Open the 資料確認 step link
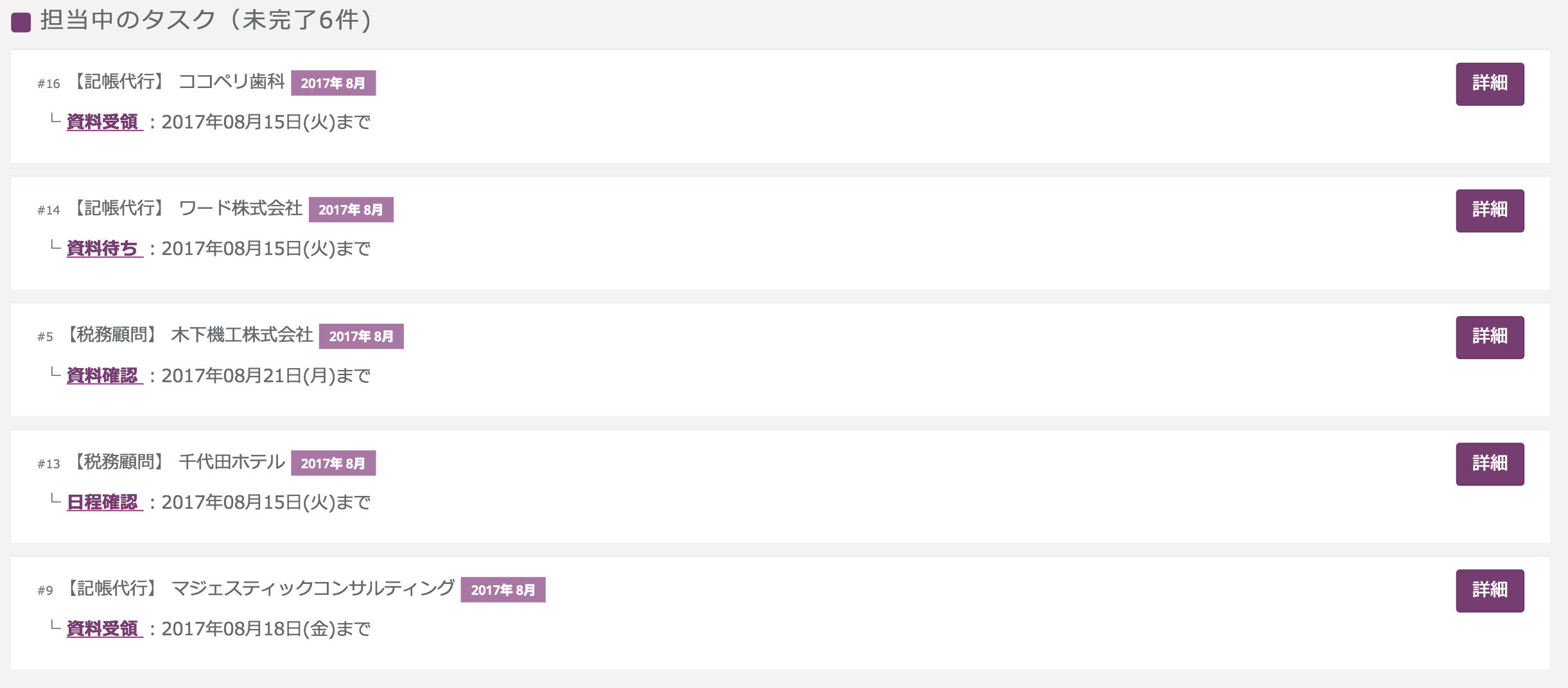This screenshot has width=1568, height=688. pyautogui.click(x=103, y=375)
